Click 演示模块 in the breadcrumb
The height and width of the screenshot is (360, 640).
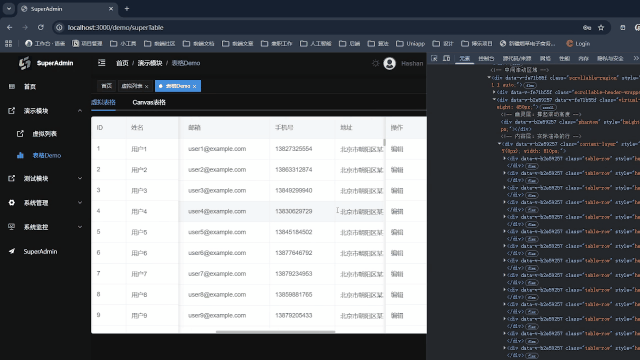coord(150,63)
